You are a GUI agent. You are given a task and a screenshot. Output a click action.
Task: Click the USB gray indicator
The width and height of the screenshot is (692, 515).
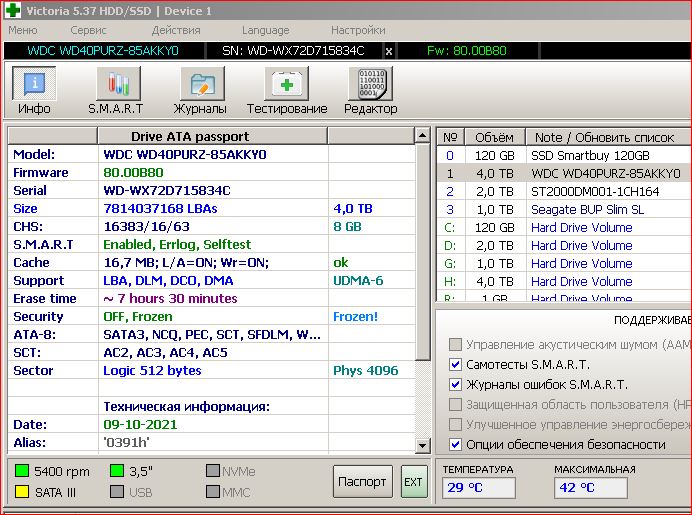point(117,491)
